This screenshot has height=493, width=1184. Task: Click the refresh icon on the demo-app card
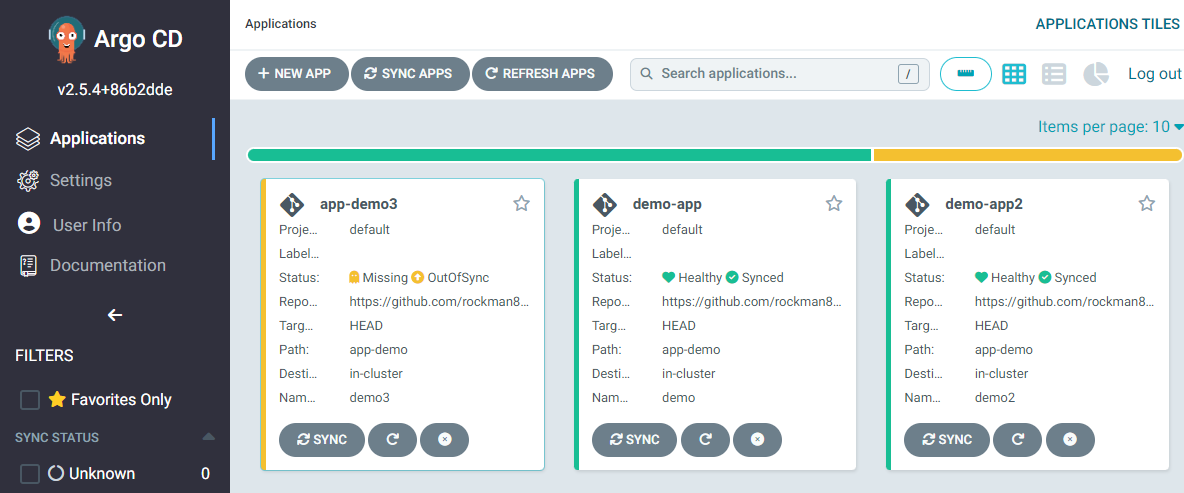tap(705, 439)
